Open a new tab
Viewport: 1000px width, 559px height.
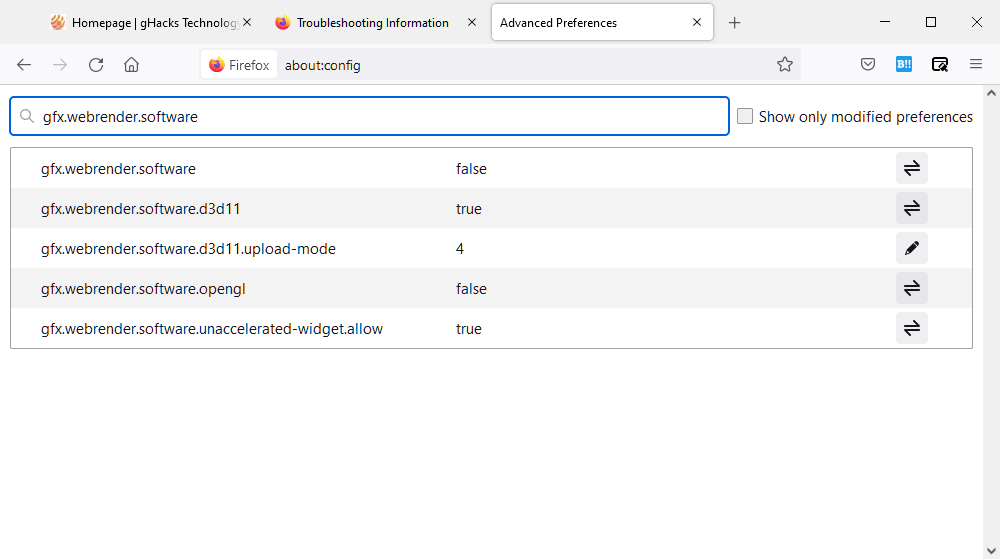pyautogui.click(x=735, y=23)
